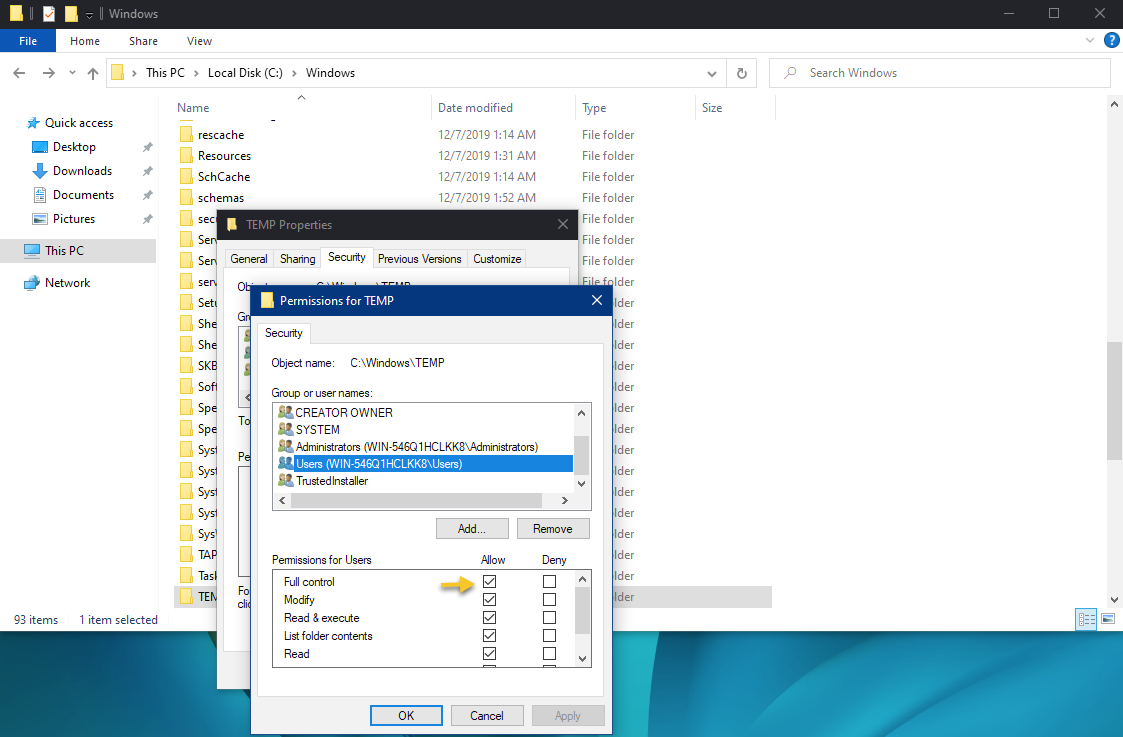Image resolution: width=1123 pixels, height=737 pixels.
Task: Click the schemas folder icon
Action: [186, 198]
